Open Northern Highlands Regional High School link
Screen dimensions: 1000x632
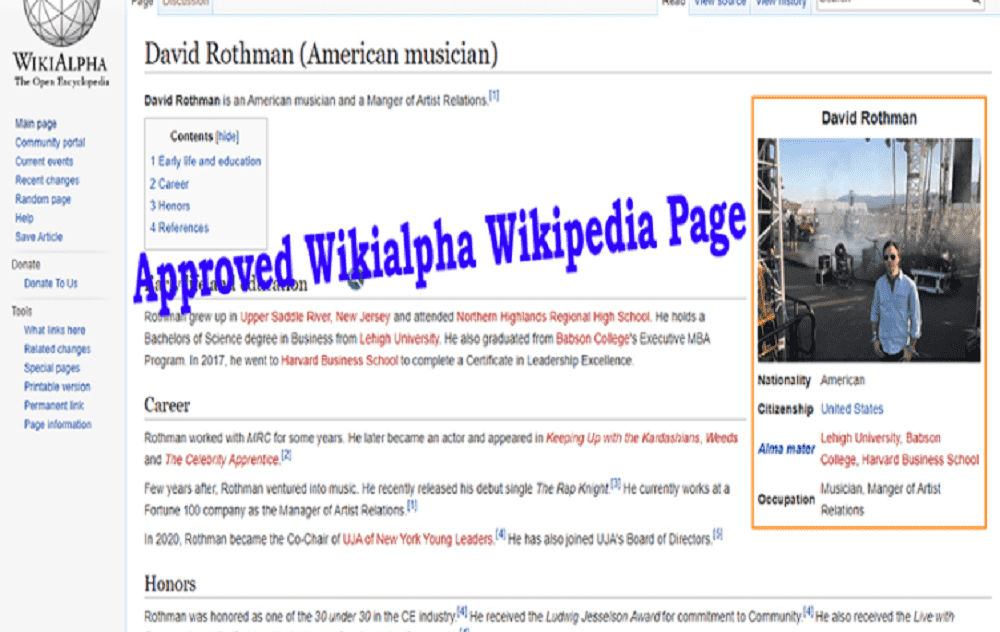click(552, 317)
